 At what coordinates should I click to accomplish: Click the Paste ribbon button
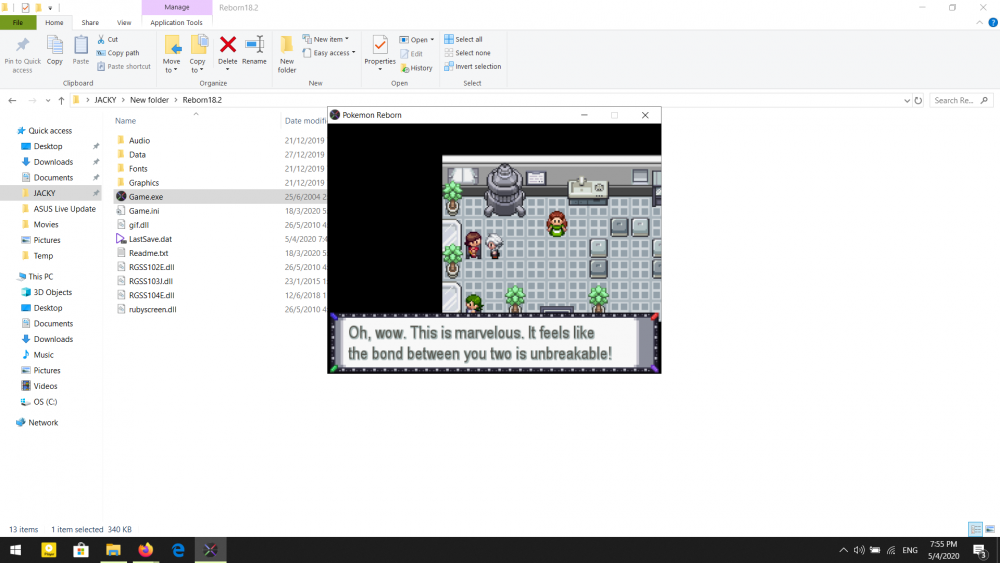coord(80,50)
